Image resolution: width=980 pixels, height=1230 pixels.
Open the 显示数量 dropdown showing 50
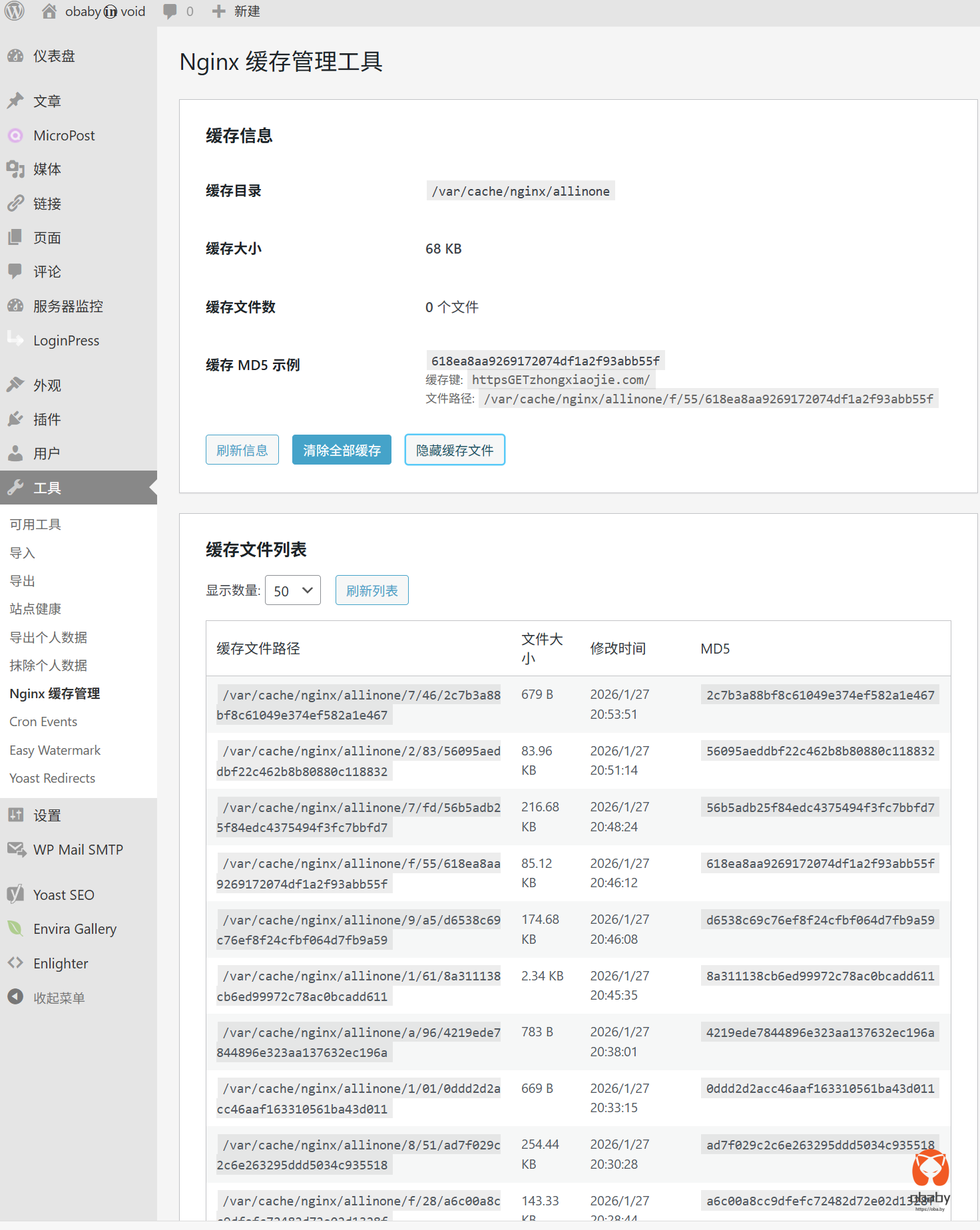293,590
